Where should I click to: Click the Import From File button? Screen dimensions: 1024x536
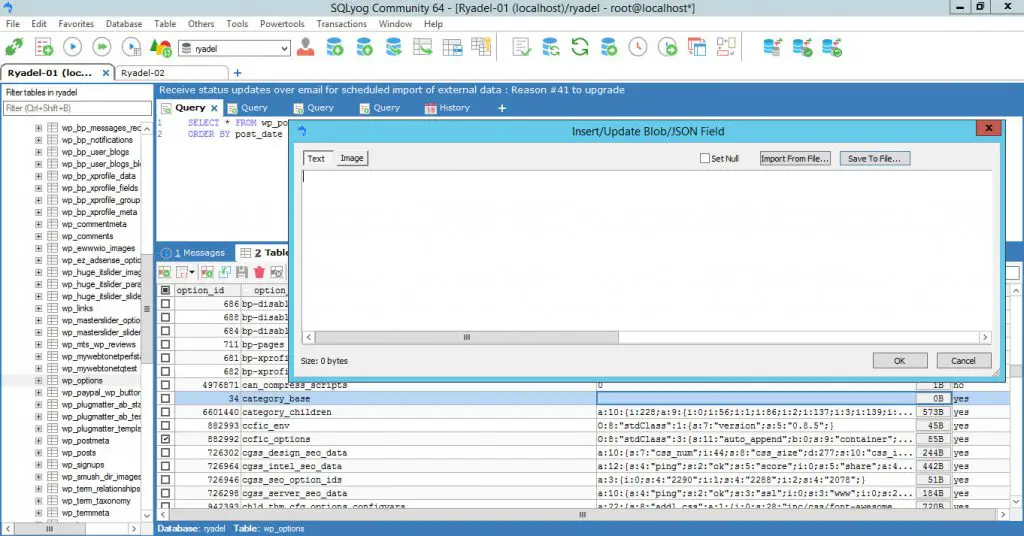(794, 159)
